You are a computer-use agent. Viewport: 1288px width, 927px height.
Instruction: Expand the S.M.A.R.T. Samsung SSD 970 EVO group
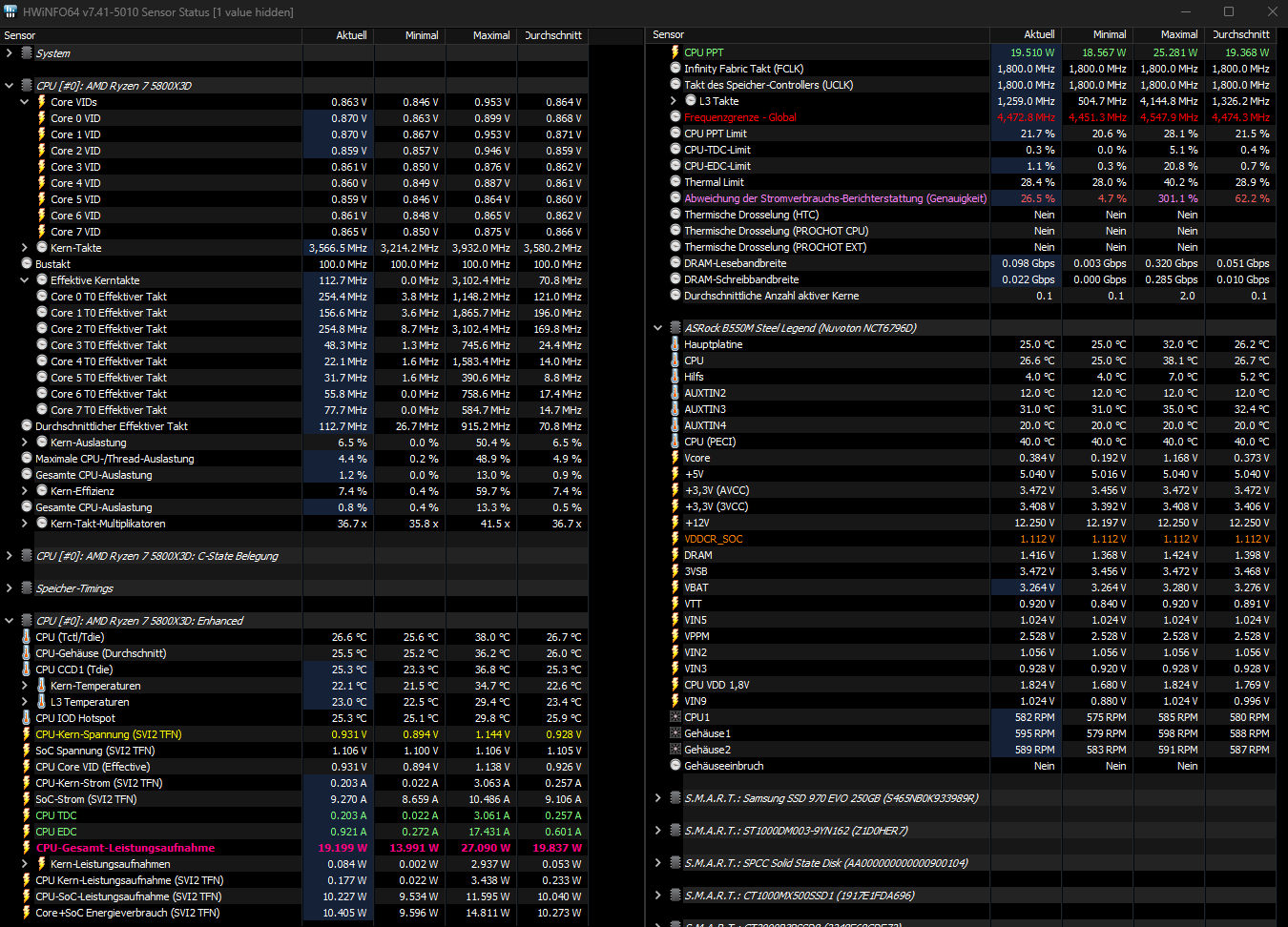658,798
